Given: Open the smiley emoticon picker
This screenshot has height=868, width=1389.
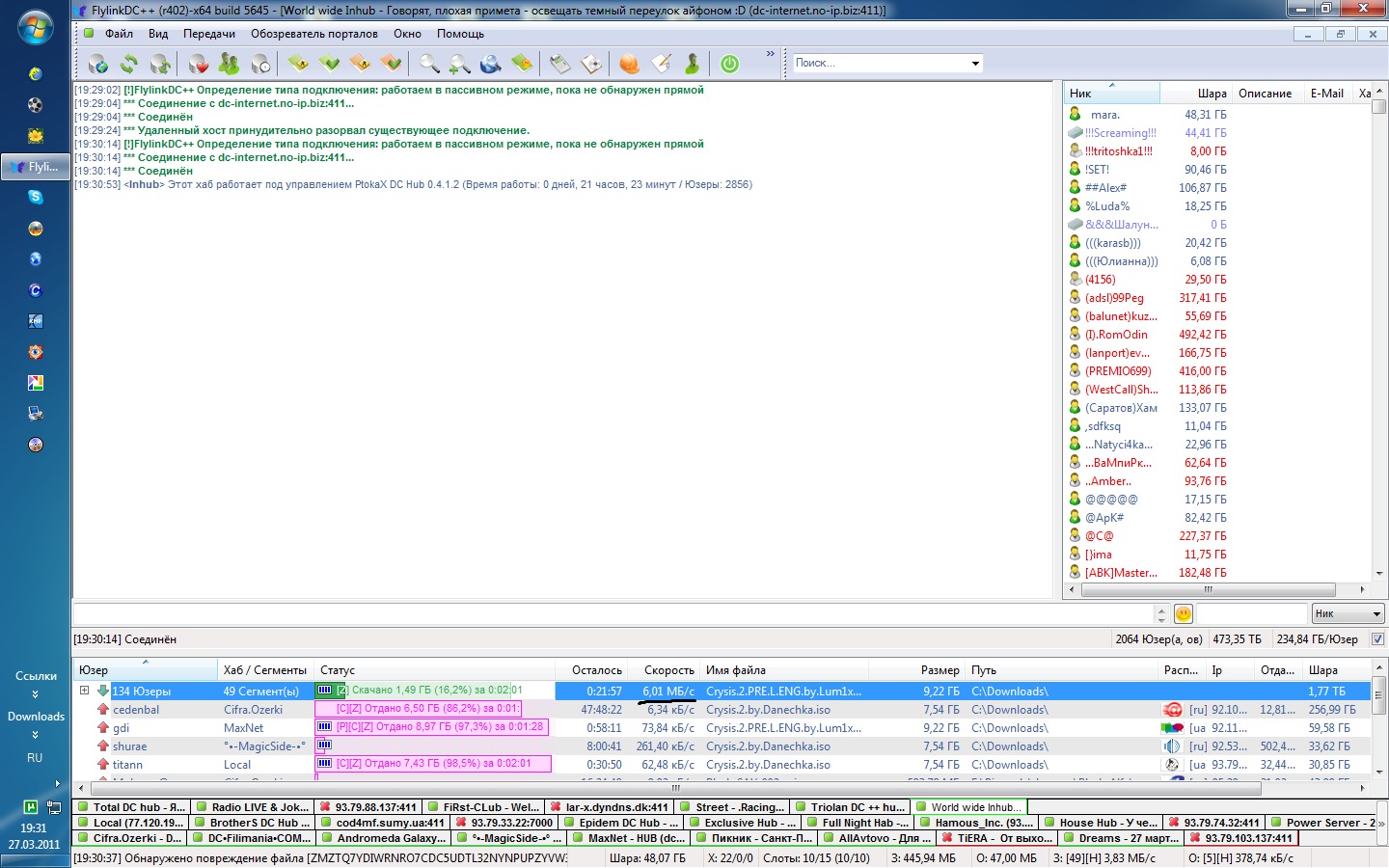Looking at the screenshot, I should 1184,614.
